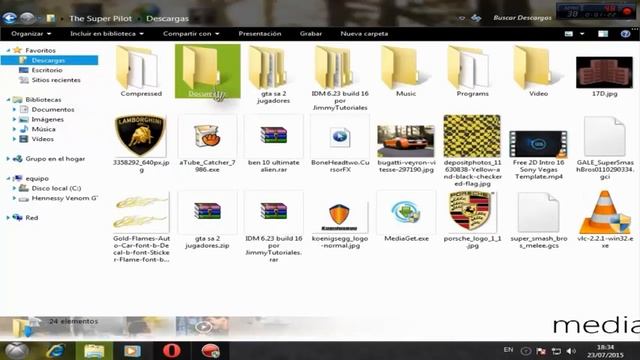Viewport: 640px width, 360px height.
Task: Click Presentación in the toolbar
Action: point(260,34)
